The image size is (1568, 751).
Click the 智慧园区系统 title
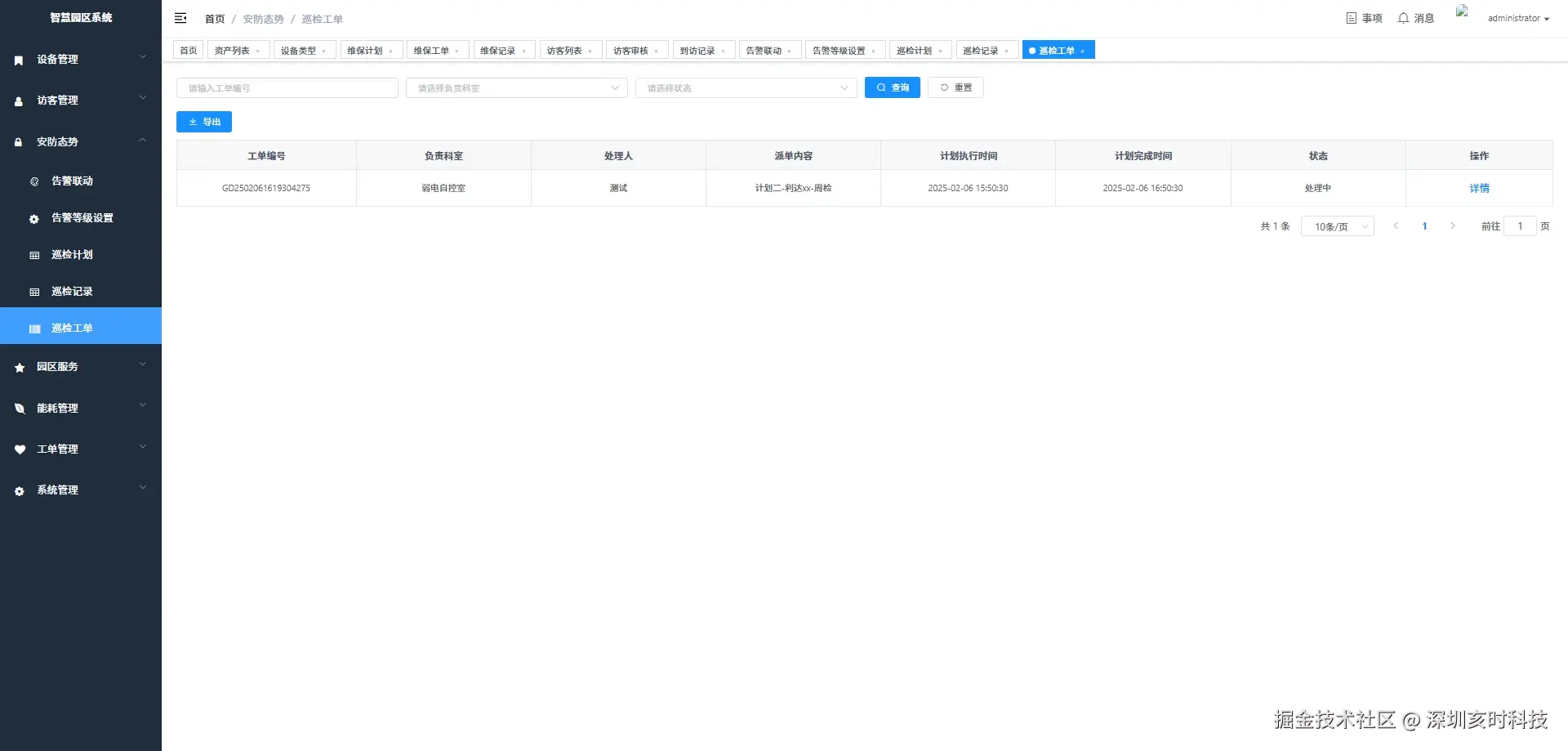click(81, 17)
